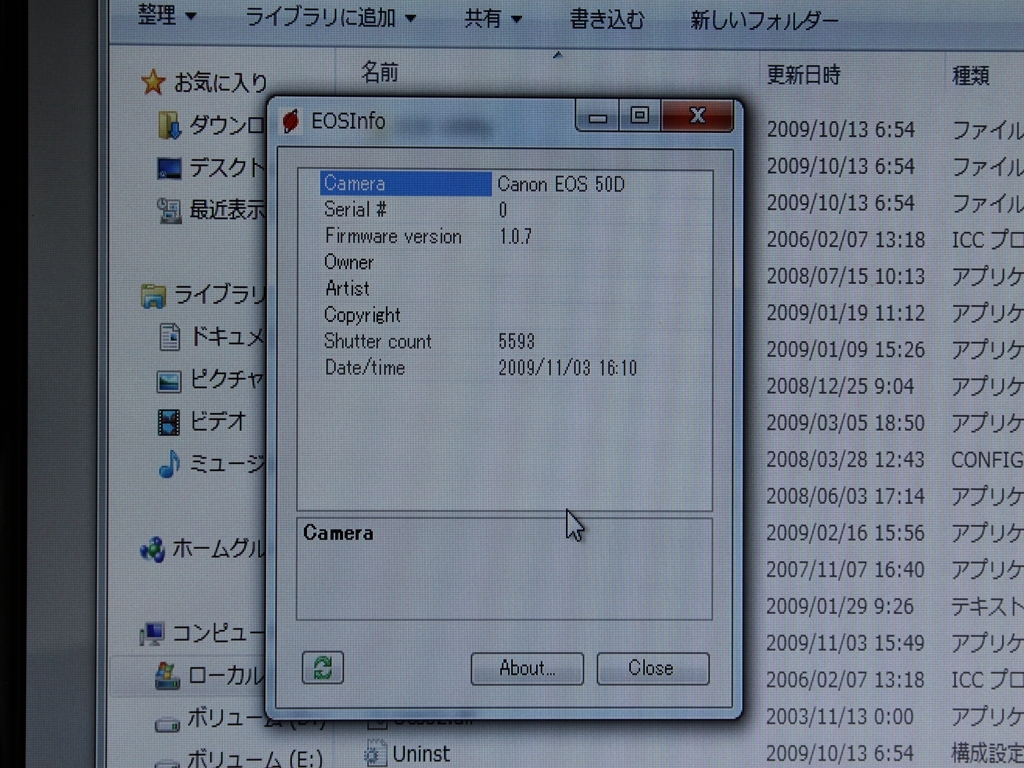Sort by the 更新日時 column header
Screen dimensions: 1024x768
(x=803, y=75)
